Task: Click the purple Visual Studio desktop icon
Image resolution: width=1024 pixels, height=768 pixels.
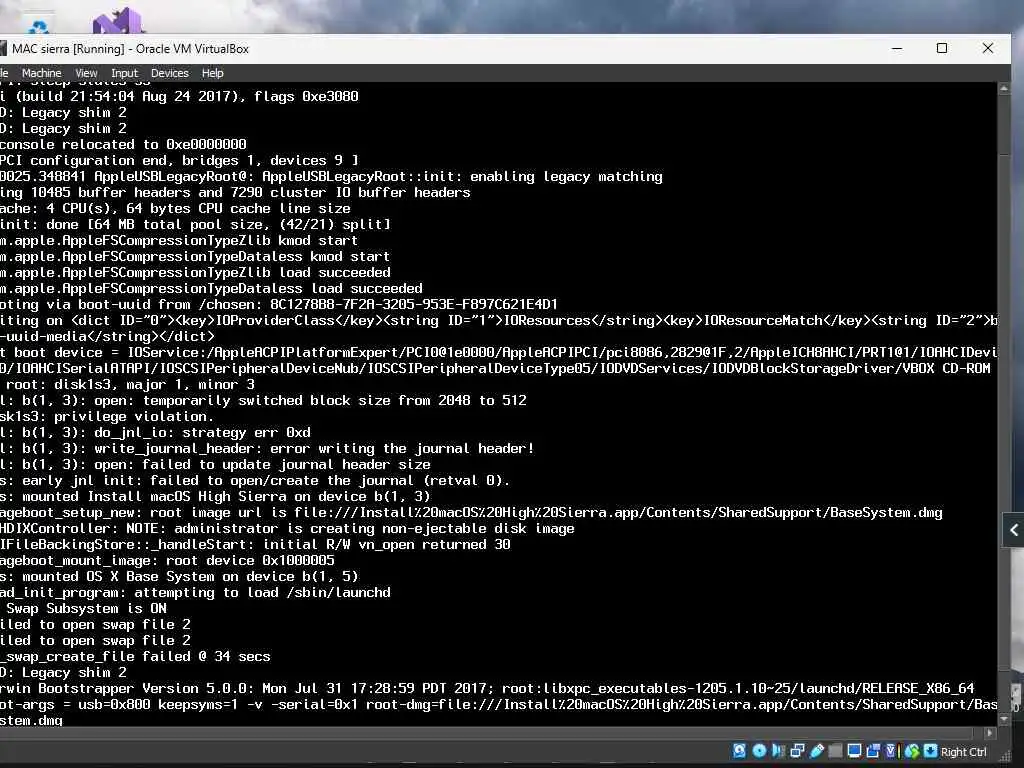Action: (x=118, y=21)
